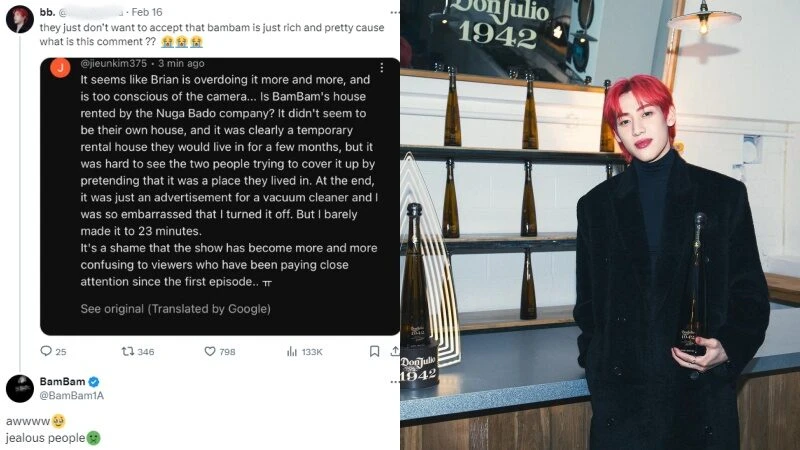This screenshot has height=450, width=800.
Task: Click See original (Translated by Google)
Action: coord(176,309)
